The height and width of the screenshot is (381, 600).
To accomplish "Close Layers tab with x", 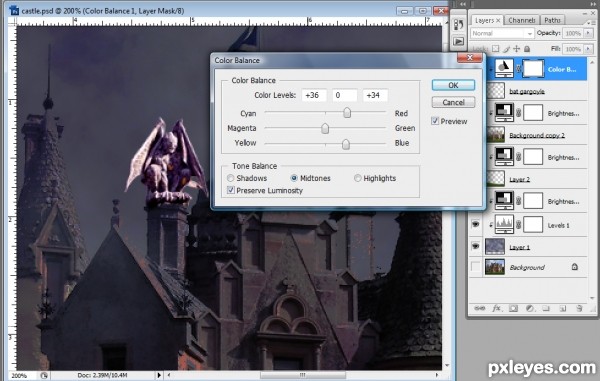I will point(498,21).
